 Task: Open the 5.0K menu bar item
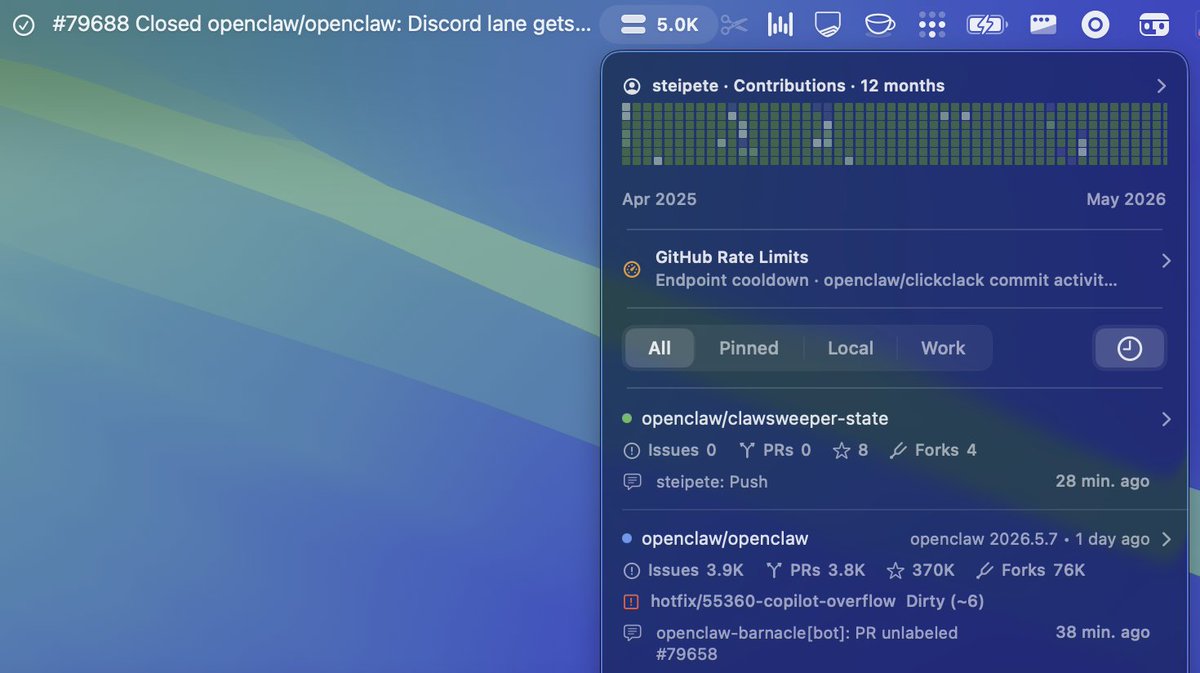point(658,25)
